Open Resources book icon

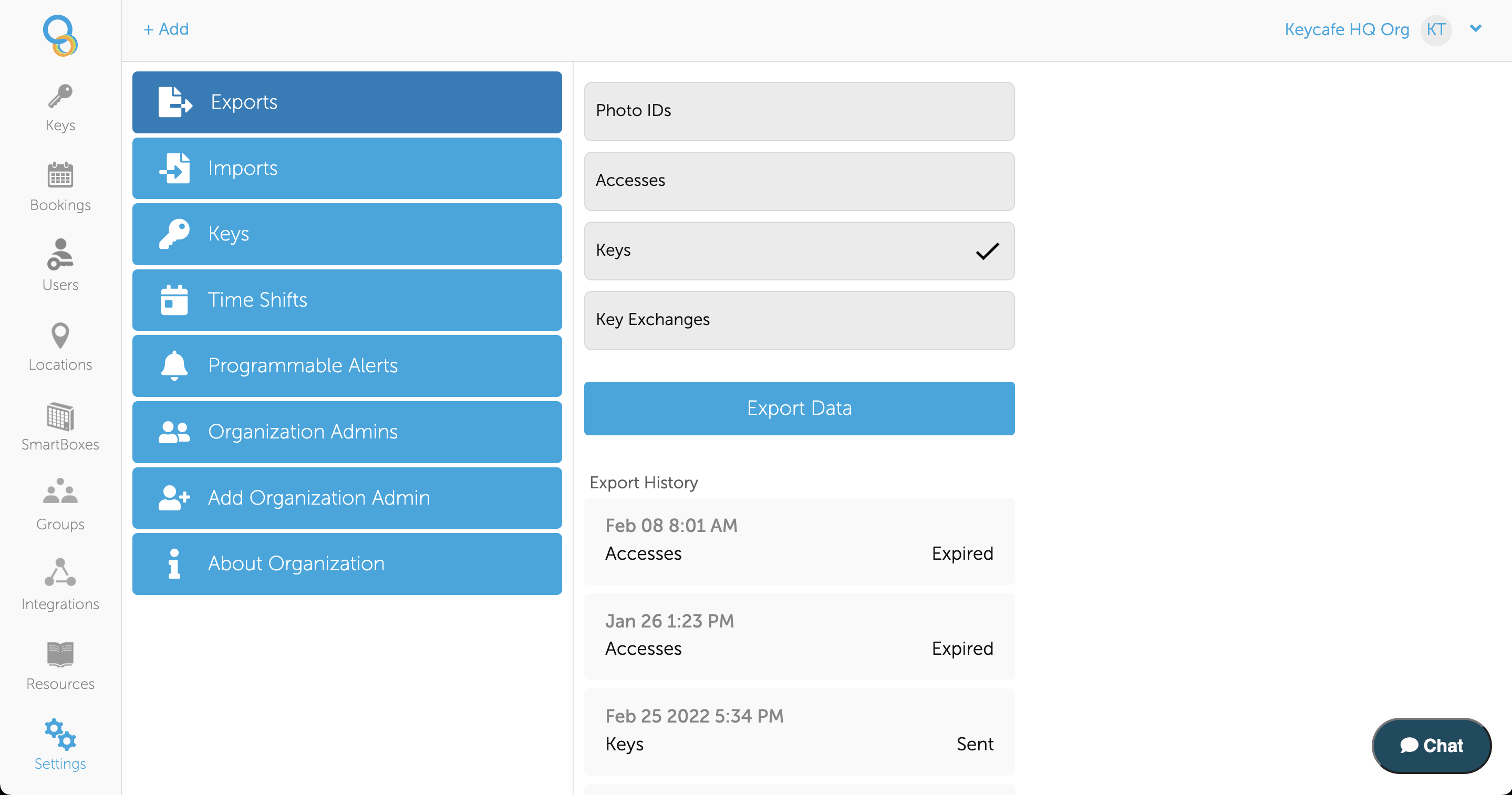pyautogui.click(x=60, y=654)
